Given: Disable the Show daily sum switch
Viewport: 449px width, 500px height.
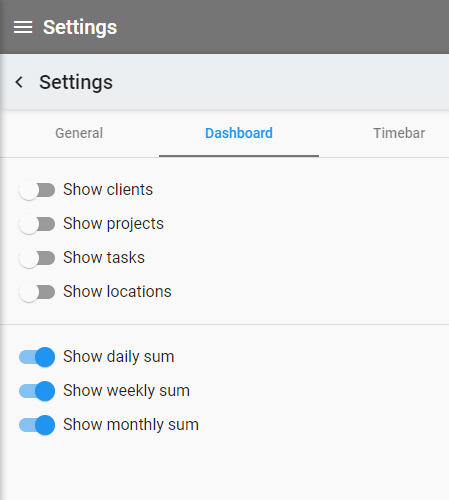Looking at the screenshot, I should point(37,357).
